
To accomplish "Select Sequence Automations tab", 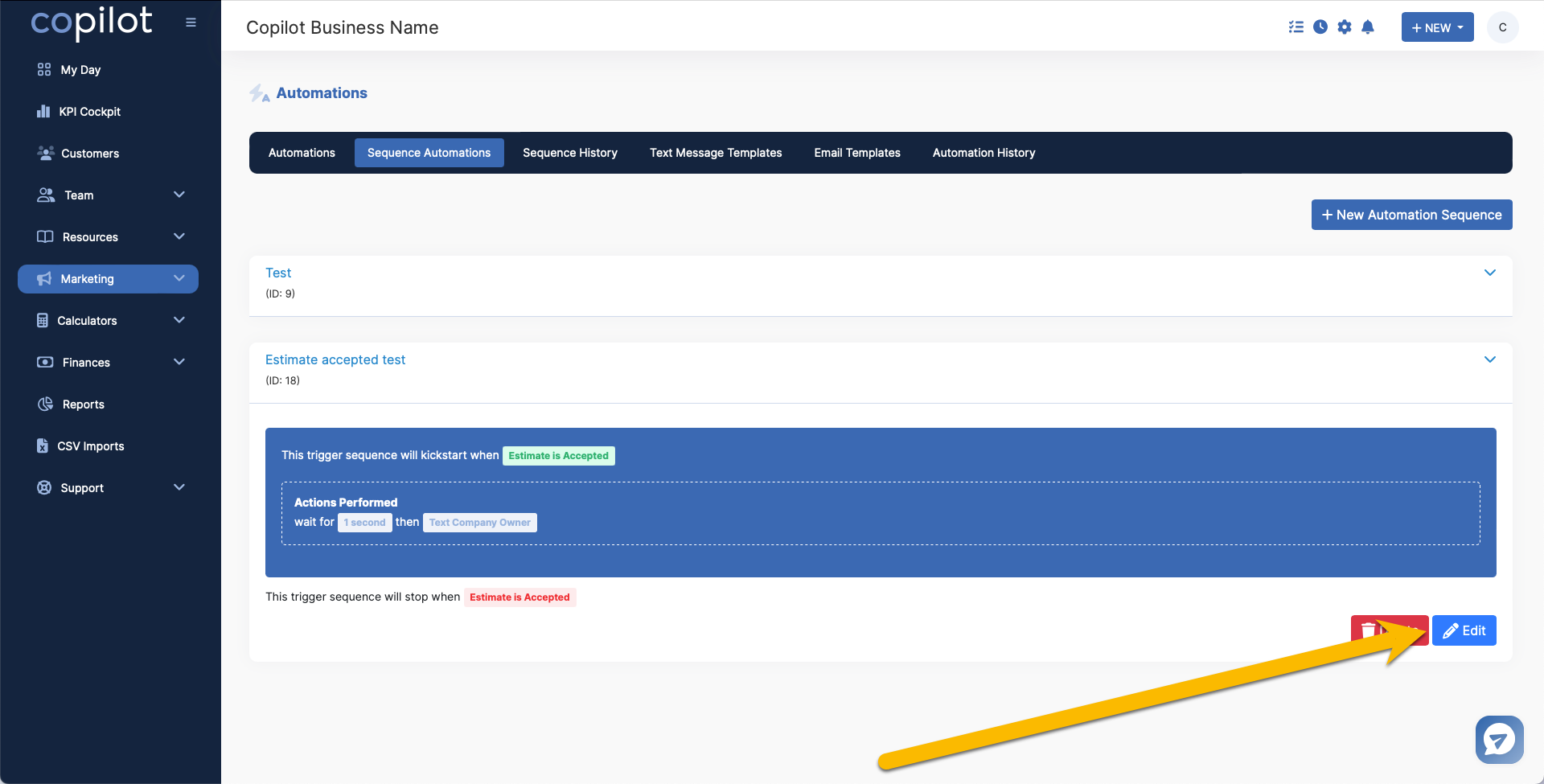I will point(429,153).
